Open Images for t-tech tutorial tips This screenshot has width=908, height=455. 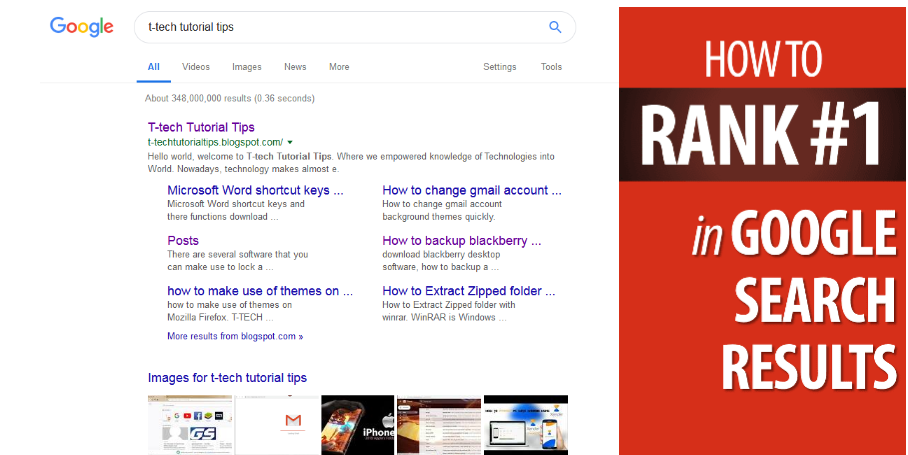click(x=227, y=378)
